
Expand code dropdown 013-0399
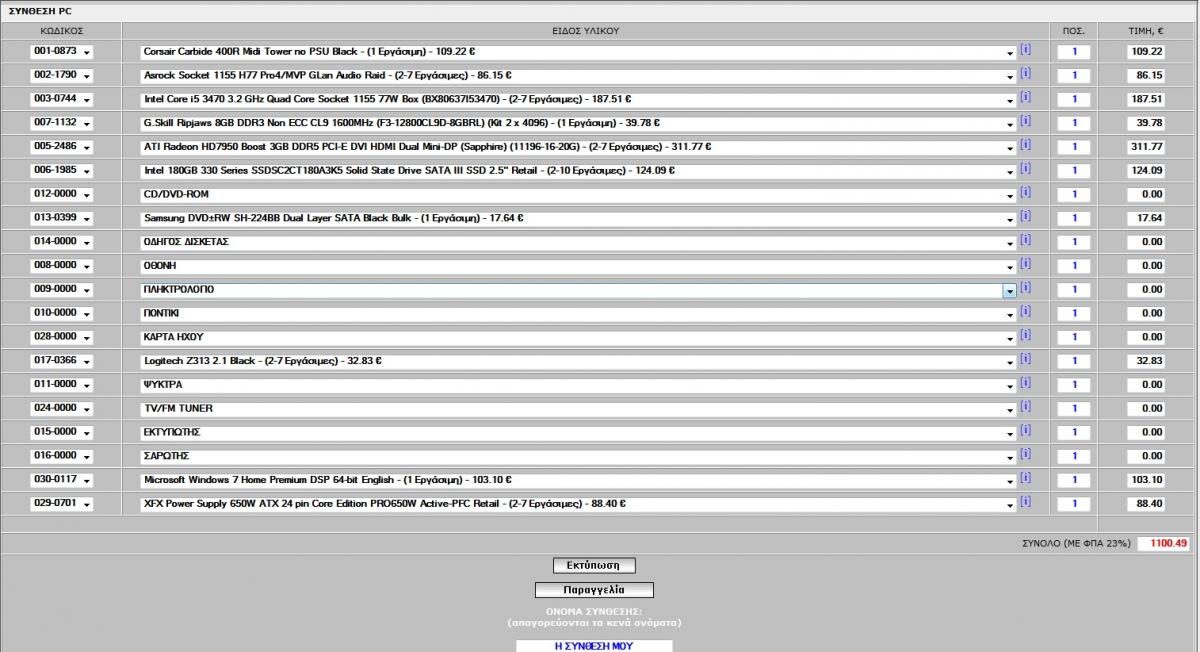point(61,218)
